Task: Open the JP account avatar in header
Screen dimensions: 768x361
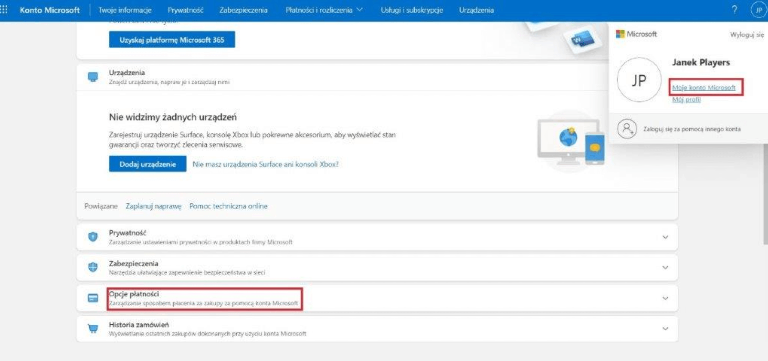Action: click(x=760, y=10)
